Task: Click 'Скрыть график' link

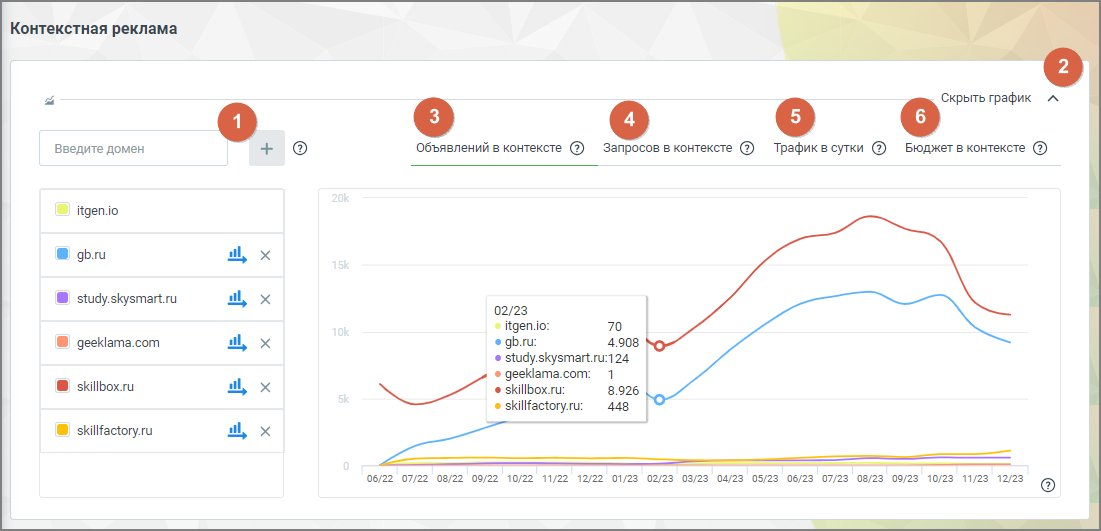Action: (986, 99)
